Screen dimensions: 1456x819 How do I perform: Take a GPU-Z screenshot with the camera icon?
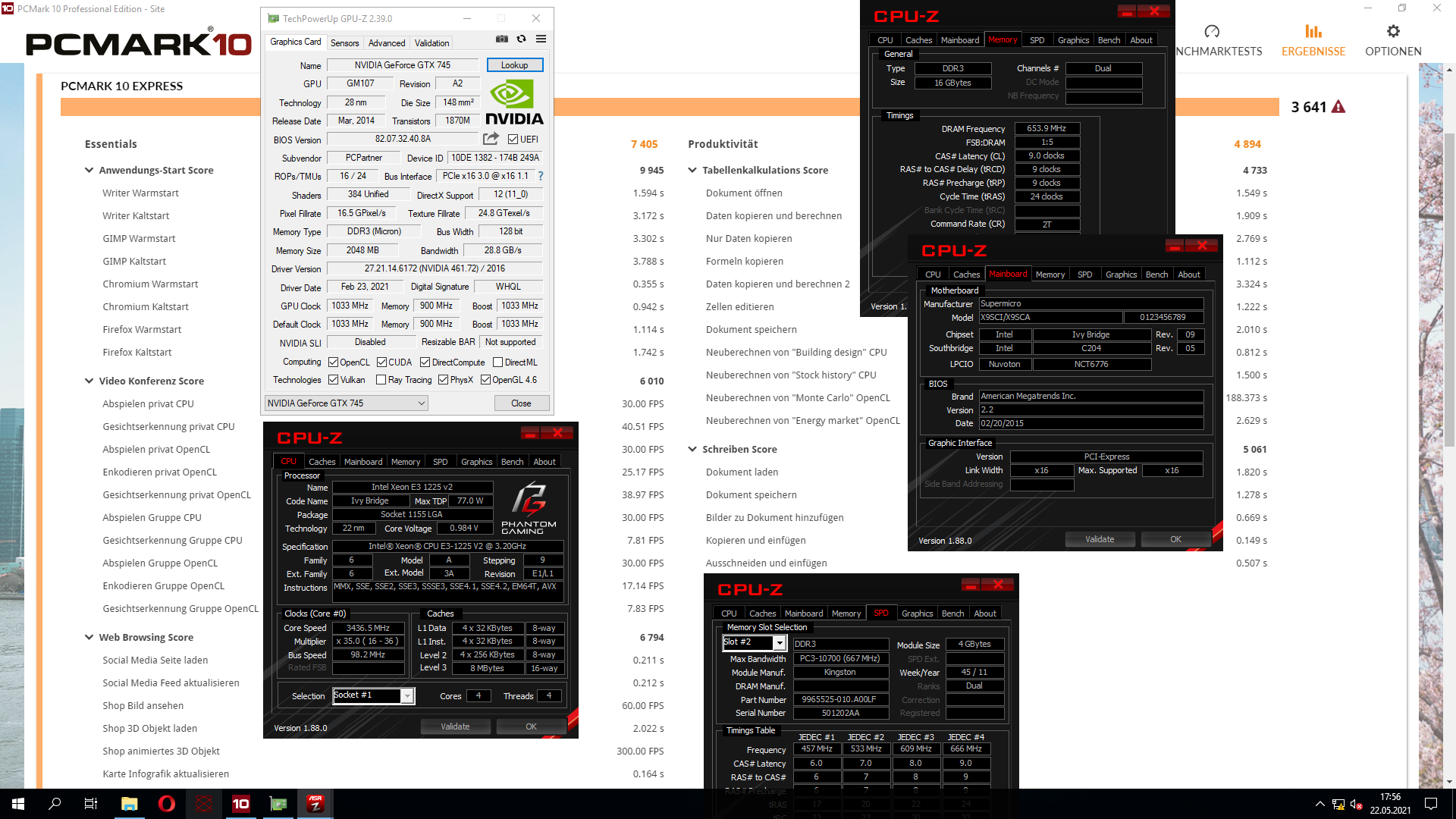pyautogui.click(x=502, y=39)
